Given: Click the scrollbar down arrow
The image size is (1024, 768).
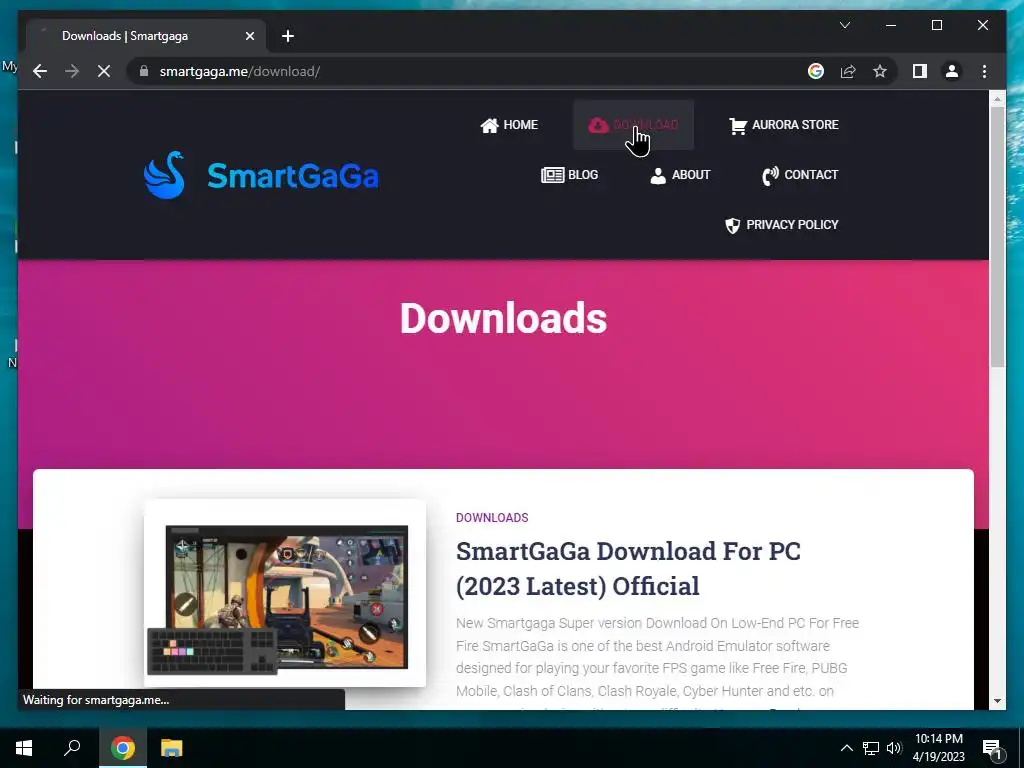Looking at the screenshot, I should point(997,701).
